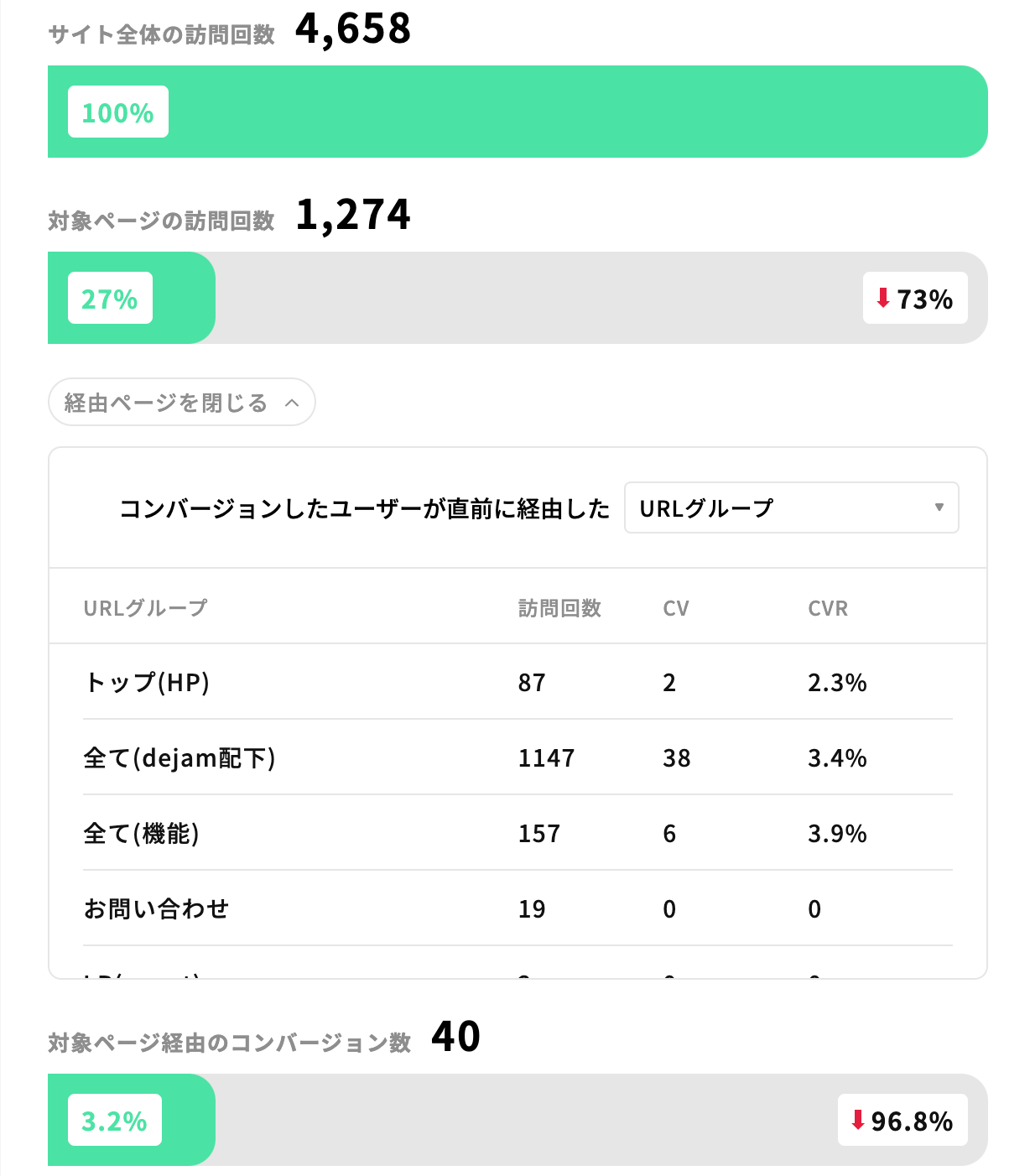Expand the conversion path grouping selector
1030x1176 pixels.
click(x=791, y=507)
